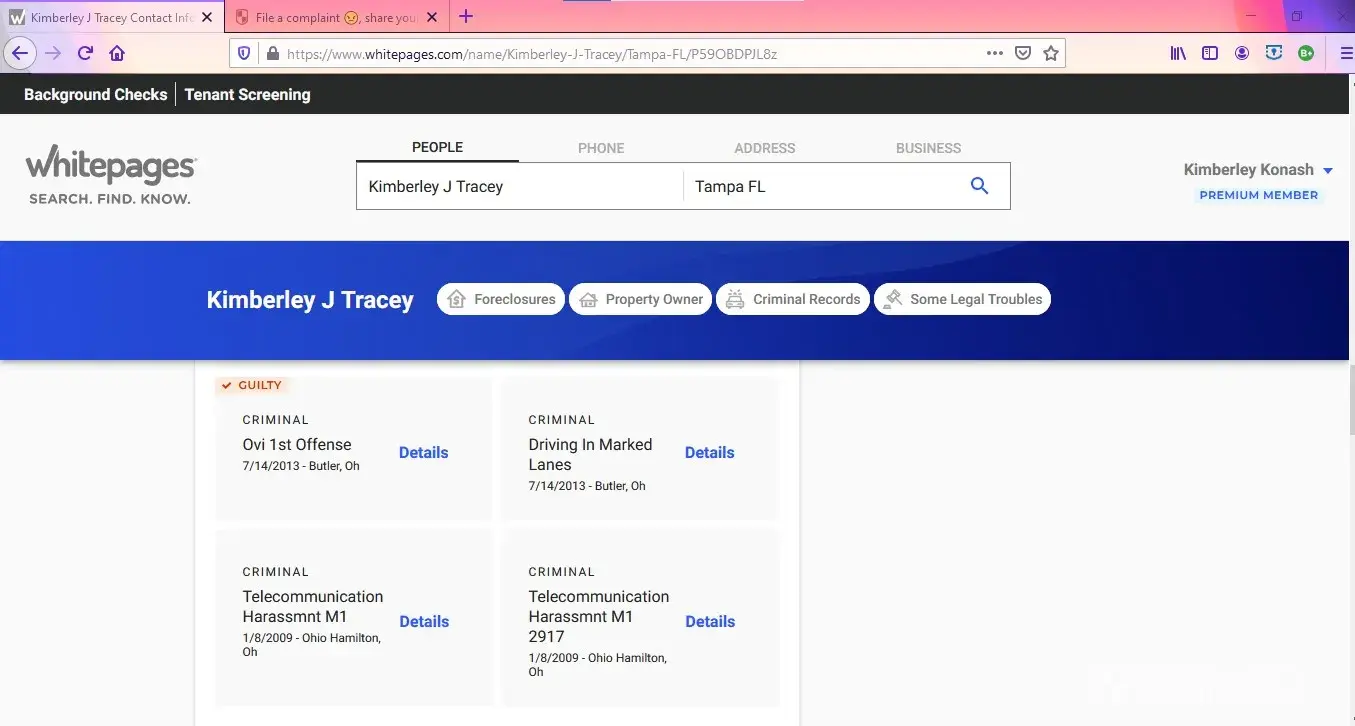This screenshot has height=726, width=1355.
Task: Switch to the PHONE search tab
Action: 601,148
